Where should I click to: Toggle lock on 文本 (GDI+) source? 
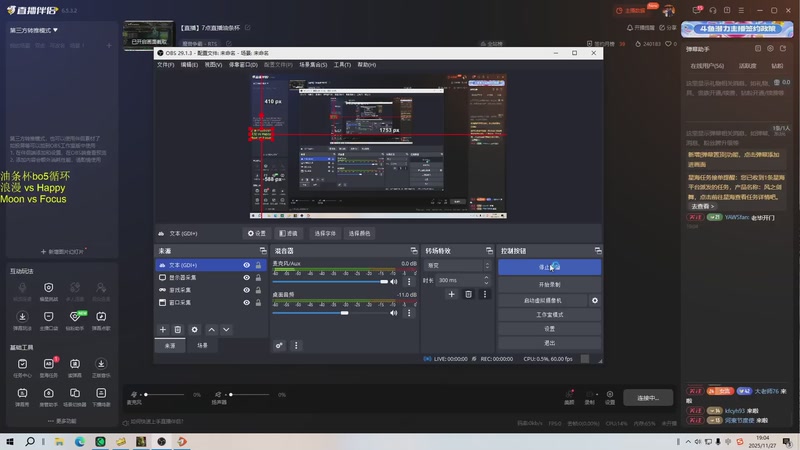(258, 265)
